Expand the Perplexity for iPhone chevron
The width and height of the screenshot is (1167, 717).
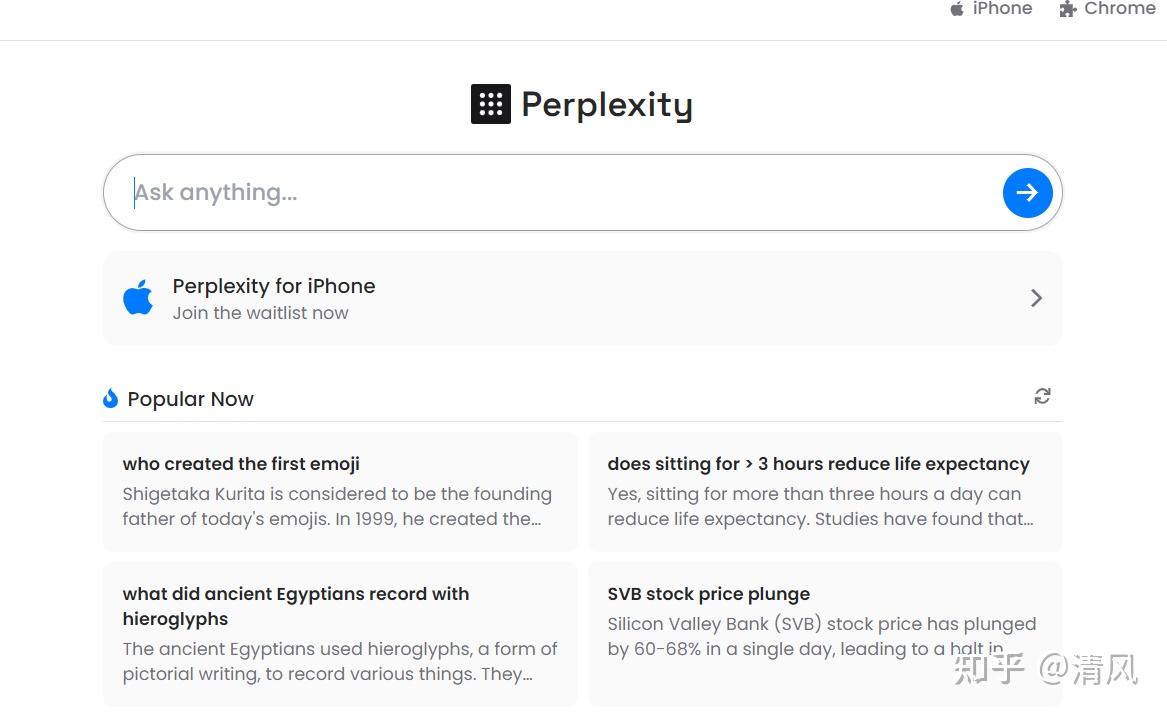point(1036,298)
